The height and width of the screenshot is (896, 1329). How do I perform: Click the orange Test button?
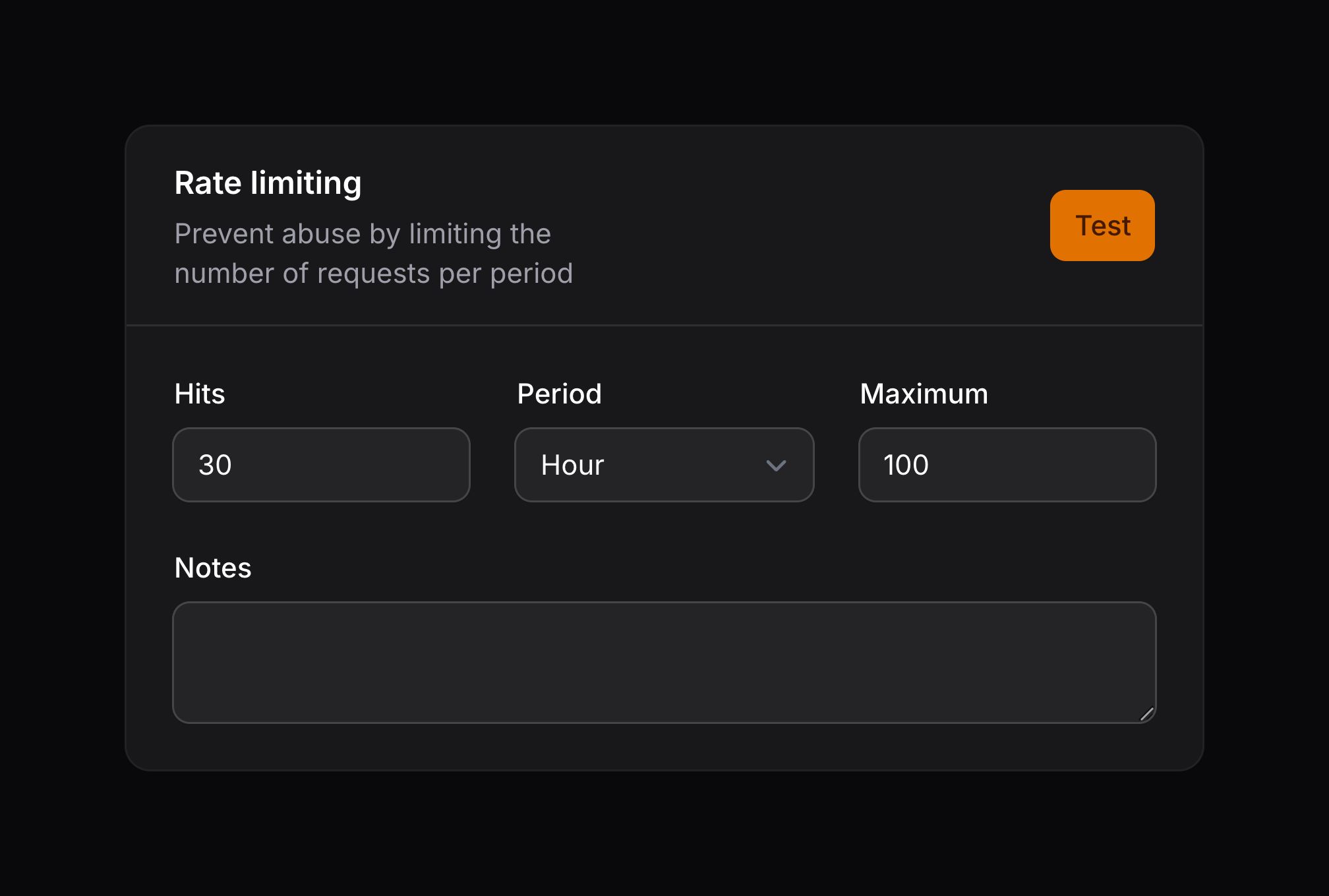(x=1102, y=224)
